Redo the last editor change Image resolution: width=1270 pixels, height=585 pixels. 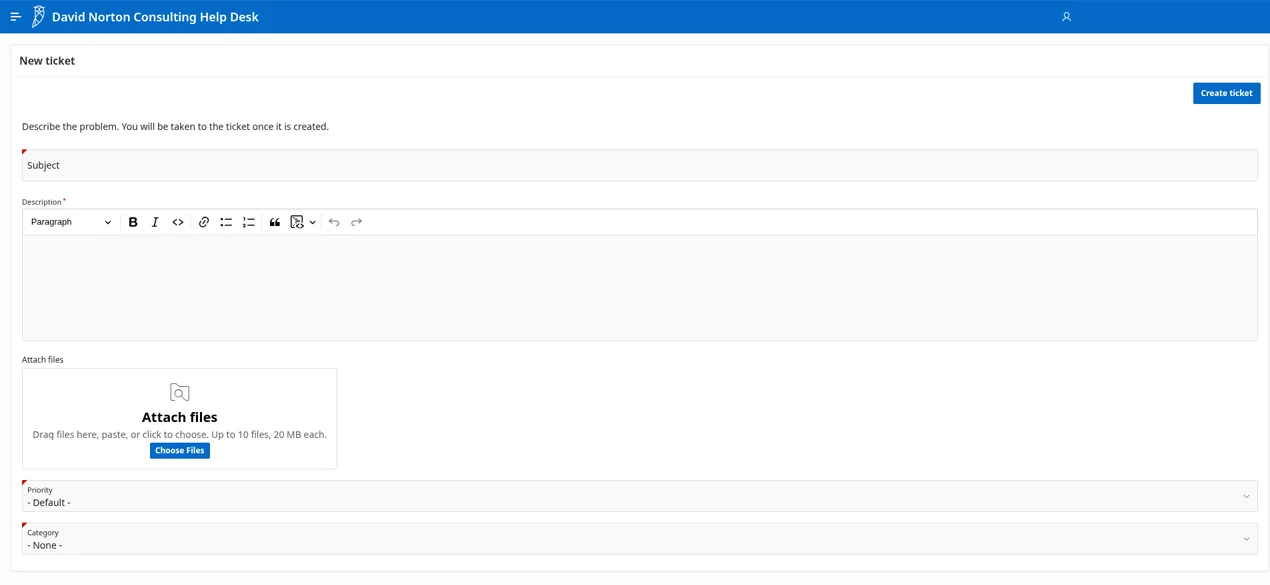(x=357, y=222)
